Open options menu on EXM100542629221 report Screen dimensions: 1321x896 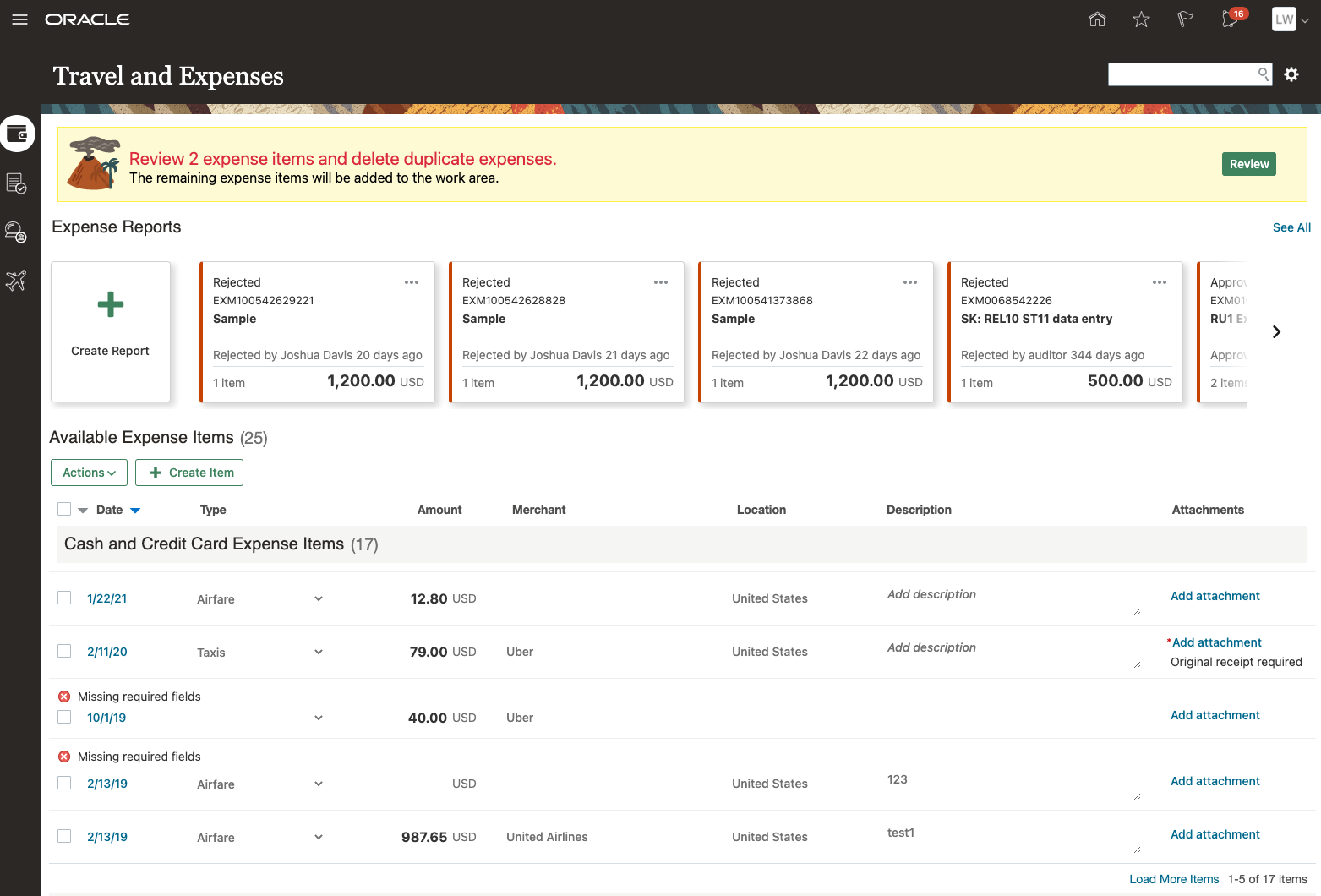[412, 282]
